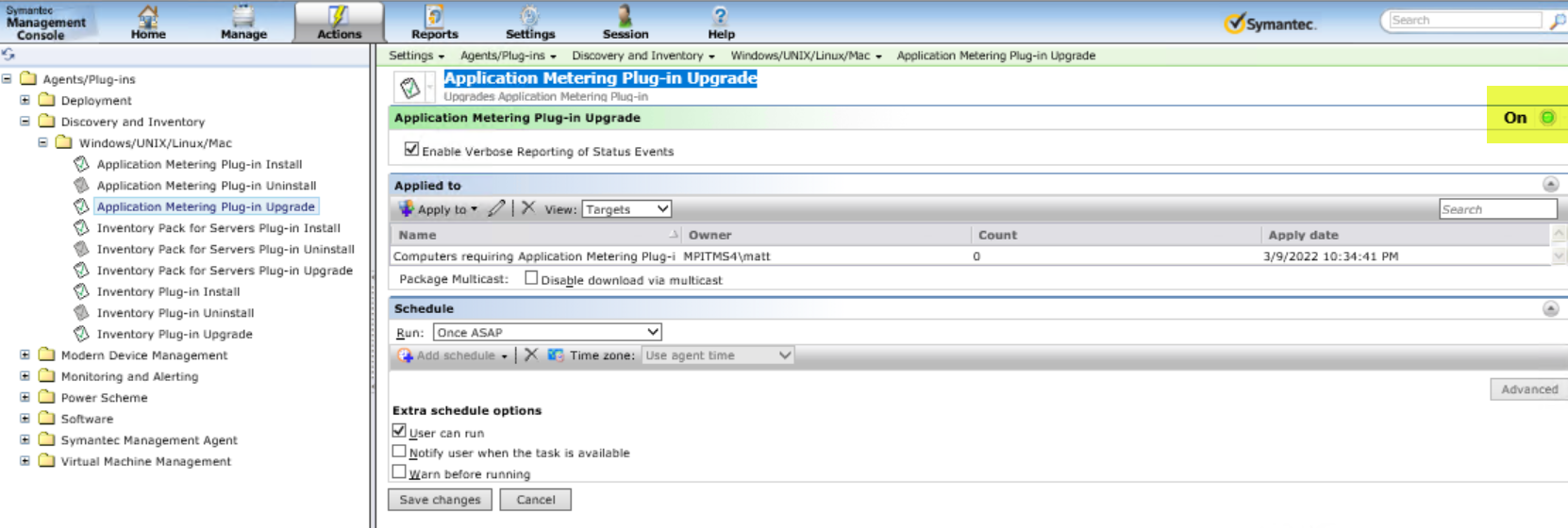Click the delete X icon beside View

coord(527,208)
